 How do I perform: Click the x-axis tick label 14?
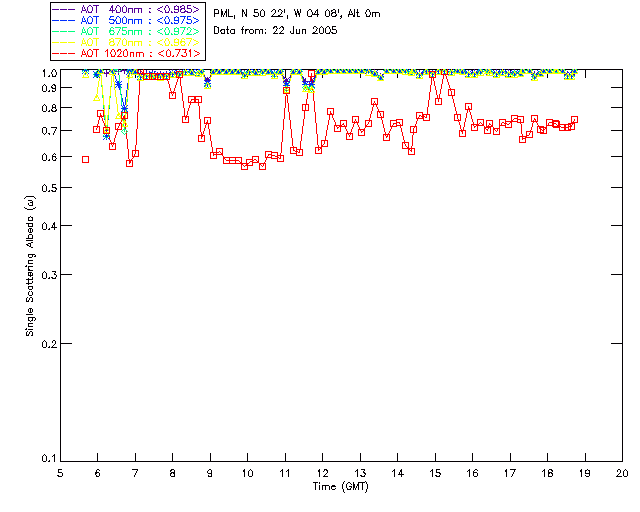[x=398, y=473]
